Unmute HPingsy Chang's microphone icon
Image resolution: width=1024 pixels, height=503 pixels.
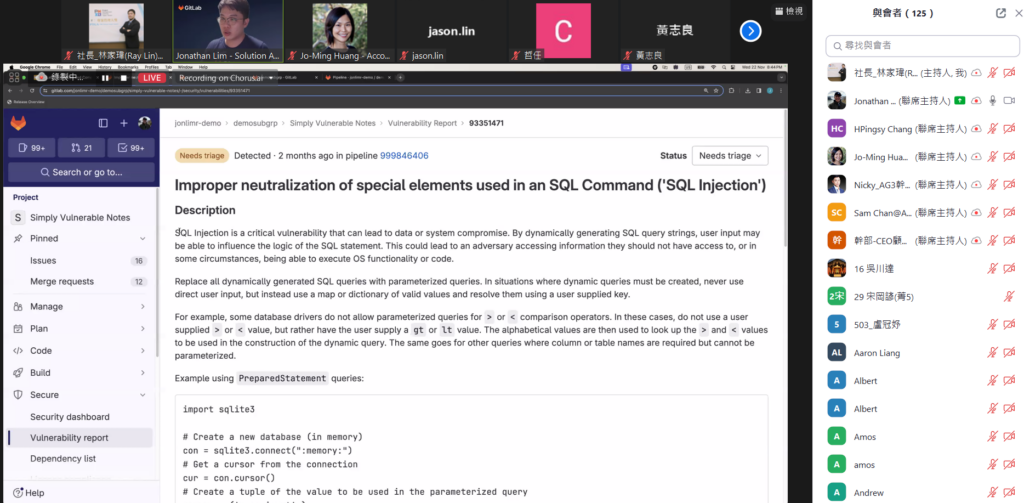click(x=992, y=129)
